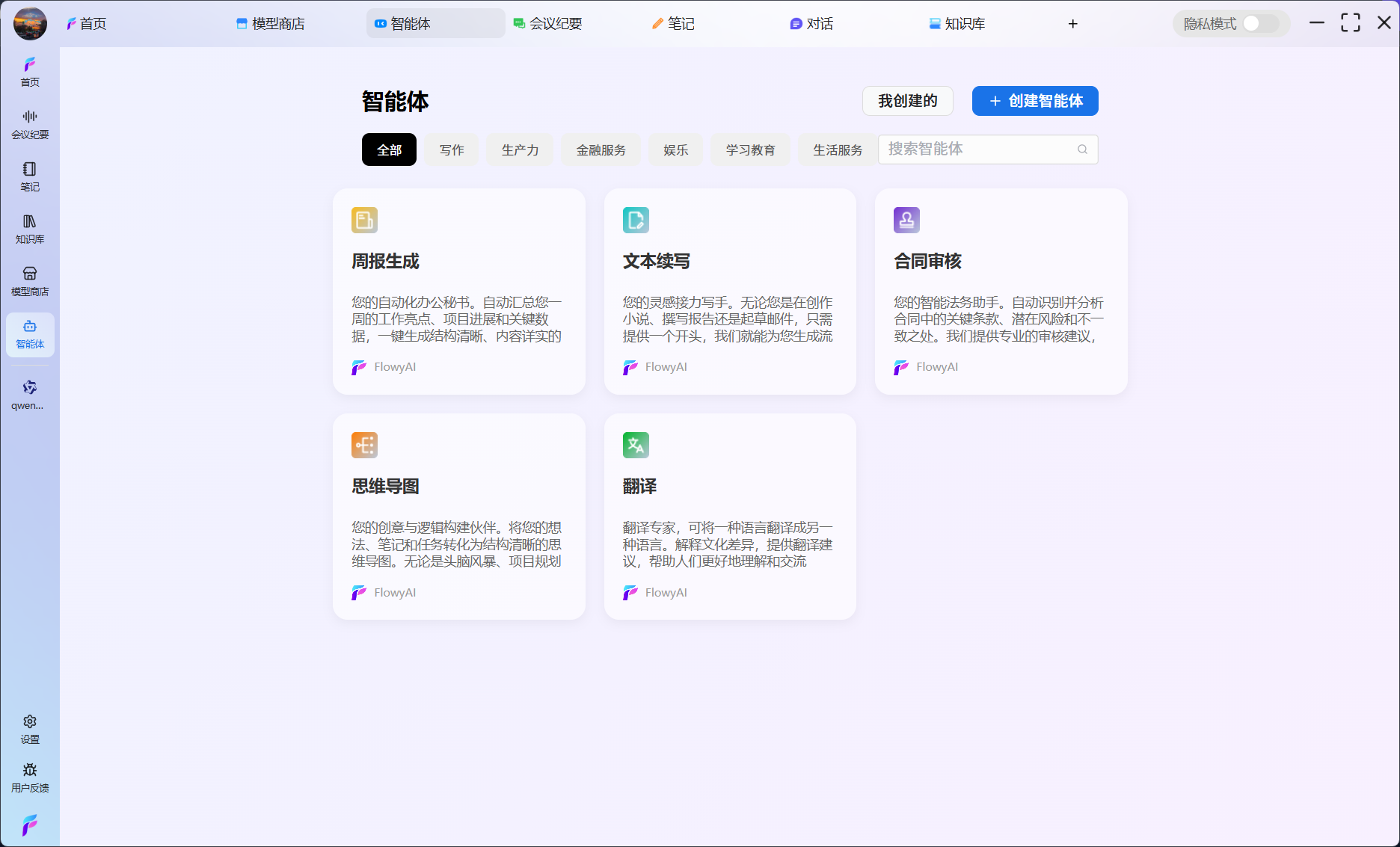Click the user avatar picture
1400x847 pixels.
coord(30,23)
